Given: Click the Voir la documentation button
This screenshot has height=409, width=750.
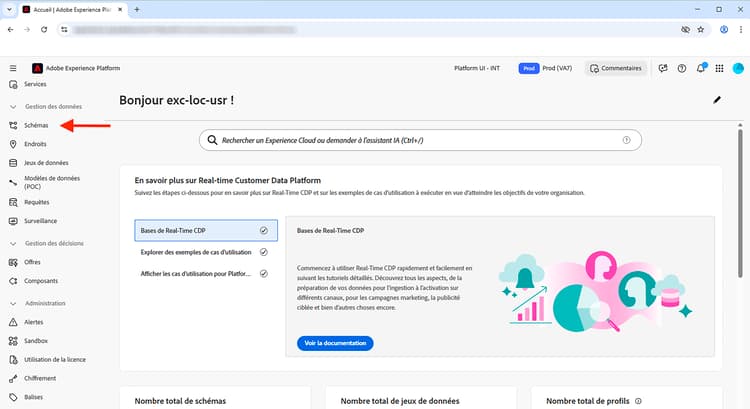Looking at the screenshot, I should coord(335,343).
